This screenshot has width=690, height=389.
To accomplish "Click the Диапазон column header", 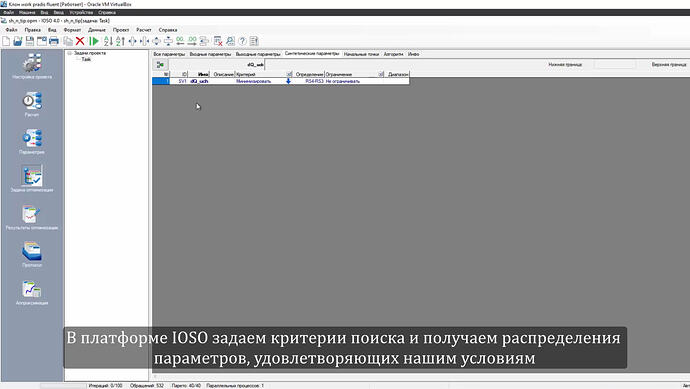I will coord(397,74).
